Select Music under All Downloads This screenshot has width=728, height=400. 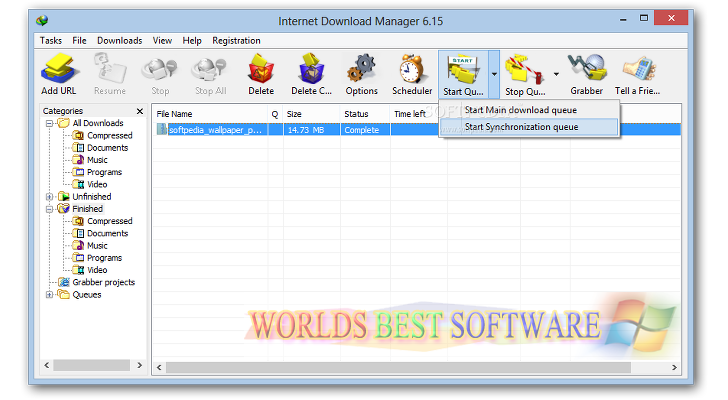(97, 160)
